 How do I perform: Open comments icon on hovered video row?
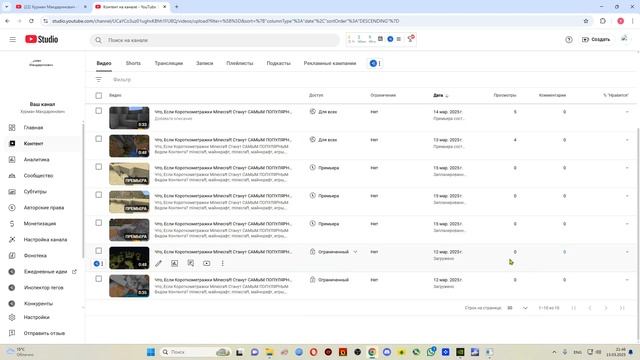[191, 263]
